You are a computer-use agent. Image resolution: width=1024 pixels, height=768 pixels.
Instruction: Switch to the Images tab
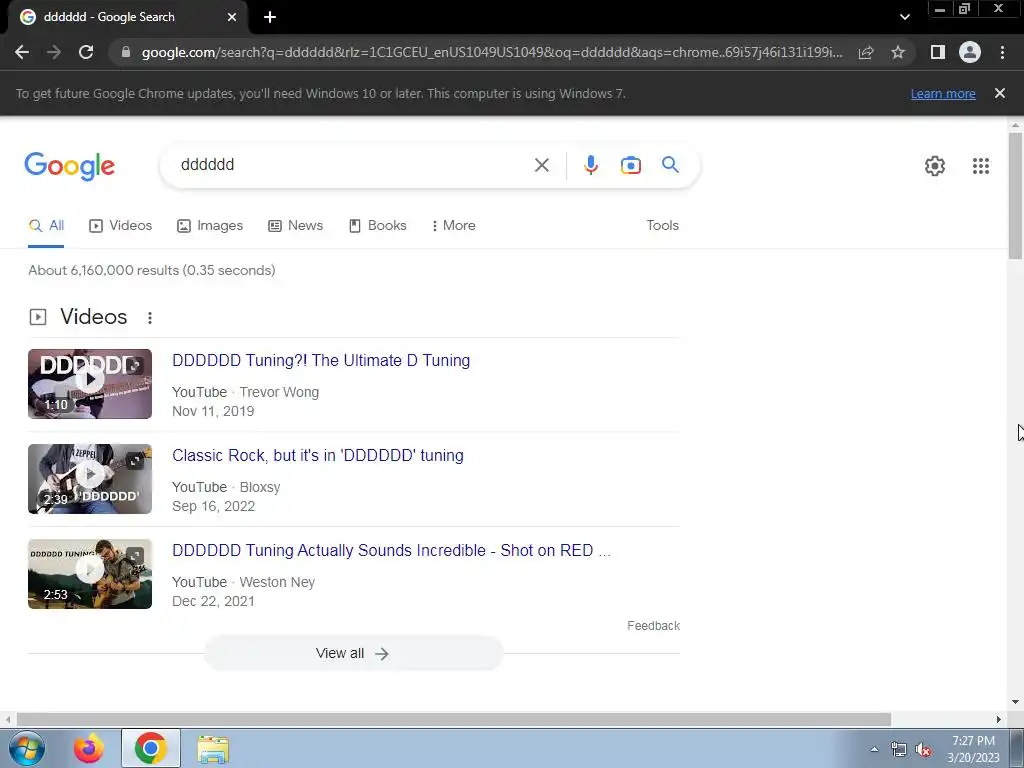tap(210, 225)
